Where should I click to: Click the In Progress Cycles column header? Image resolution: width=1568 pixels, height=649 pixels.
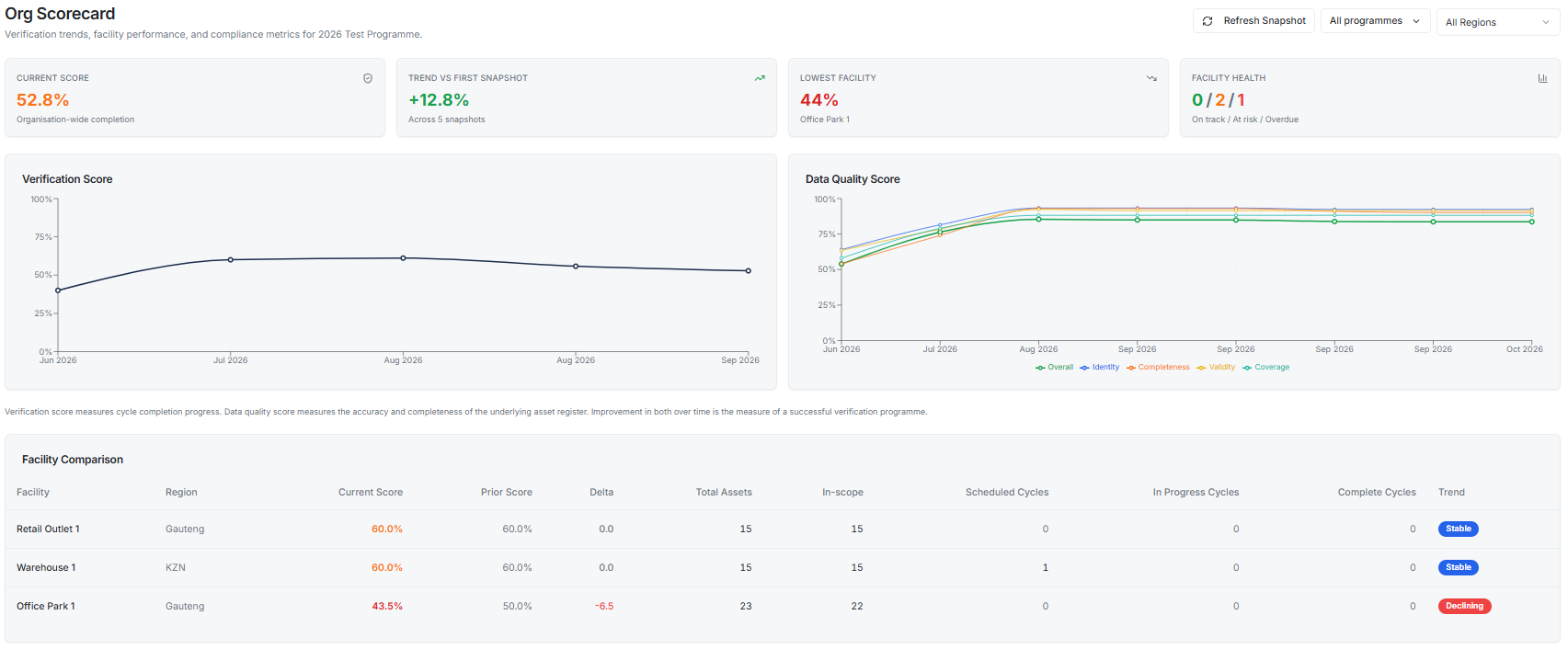tap(1196, 493)
